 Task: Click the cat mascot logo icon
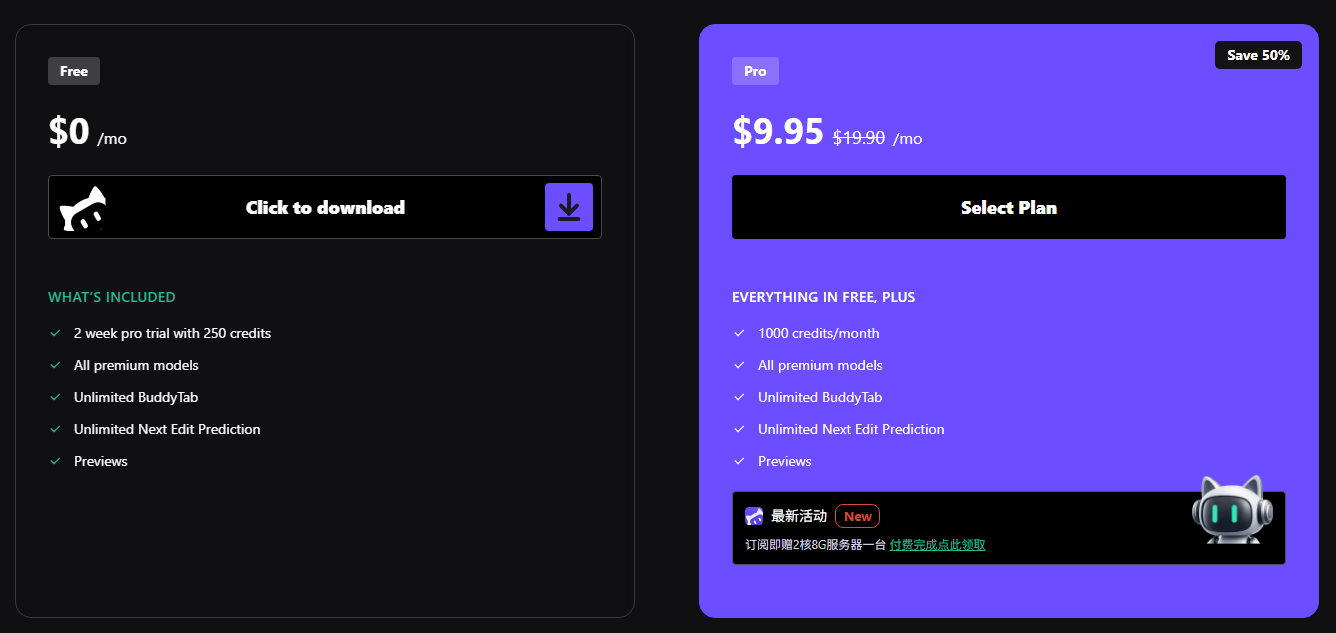[x=83, y=209]
